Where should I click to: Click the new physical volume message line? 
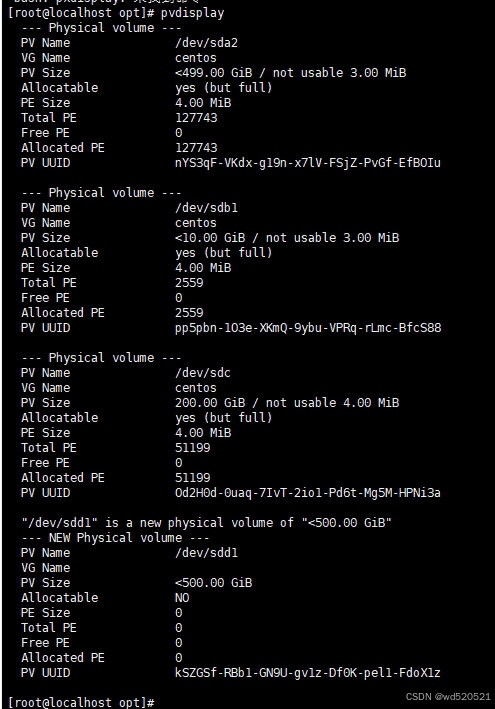click(206, 523)
